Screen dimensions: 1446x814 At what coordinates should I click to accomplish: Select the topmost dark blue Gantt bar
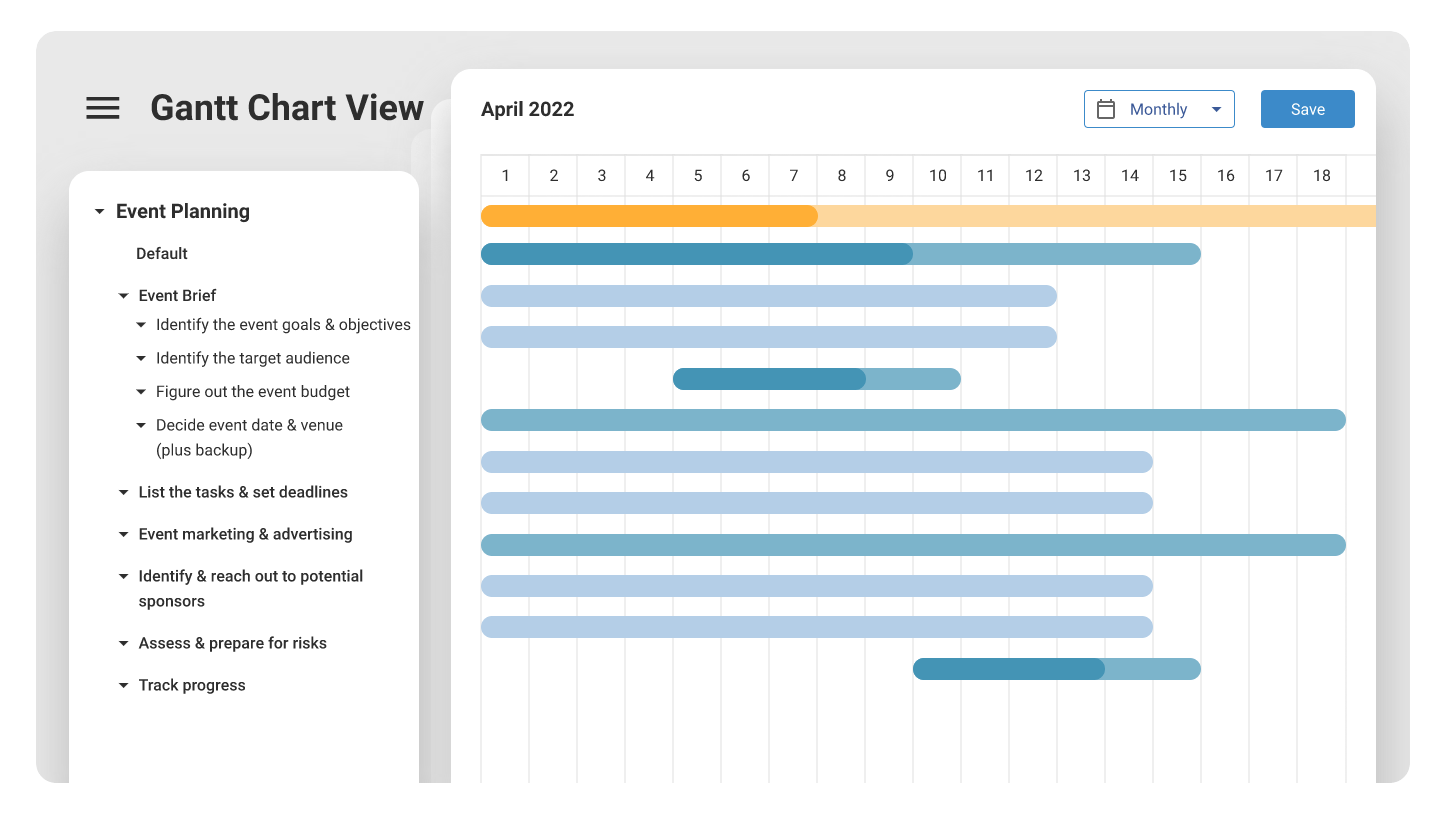697,253
